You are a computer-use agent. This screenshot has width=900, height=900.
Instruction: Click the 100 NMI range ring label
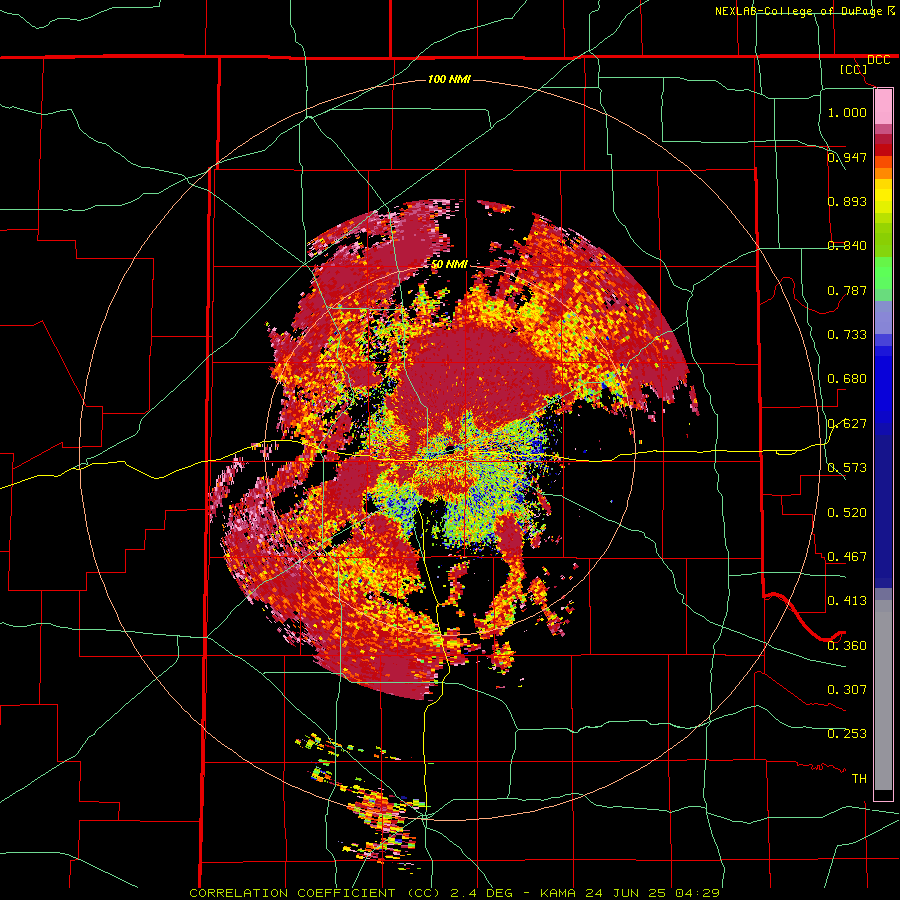click(449, 79)
